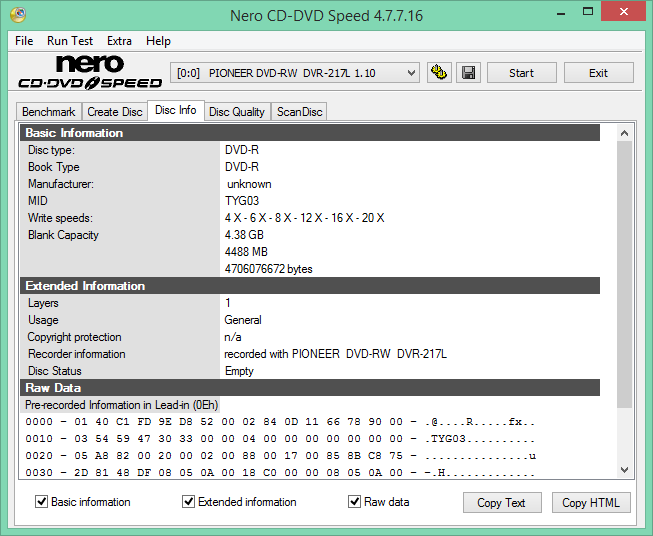Click the 4.38 GB capacity value
The height and width of the screenshot is (536, 653).
pyautogui.click(x=244, y=235)
